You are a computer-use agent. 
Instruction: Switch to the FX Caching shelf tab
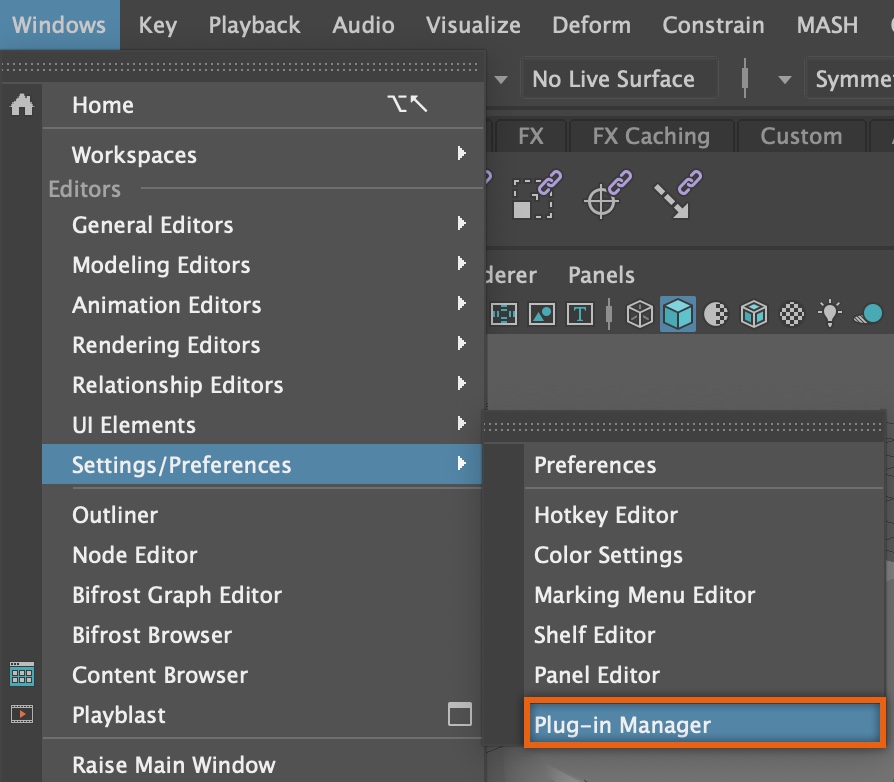pyautogui.click(x=650, y=136)
